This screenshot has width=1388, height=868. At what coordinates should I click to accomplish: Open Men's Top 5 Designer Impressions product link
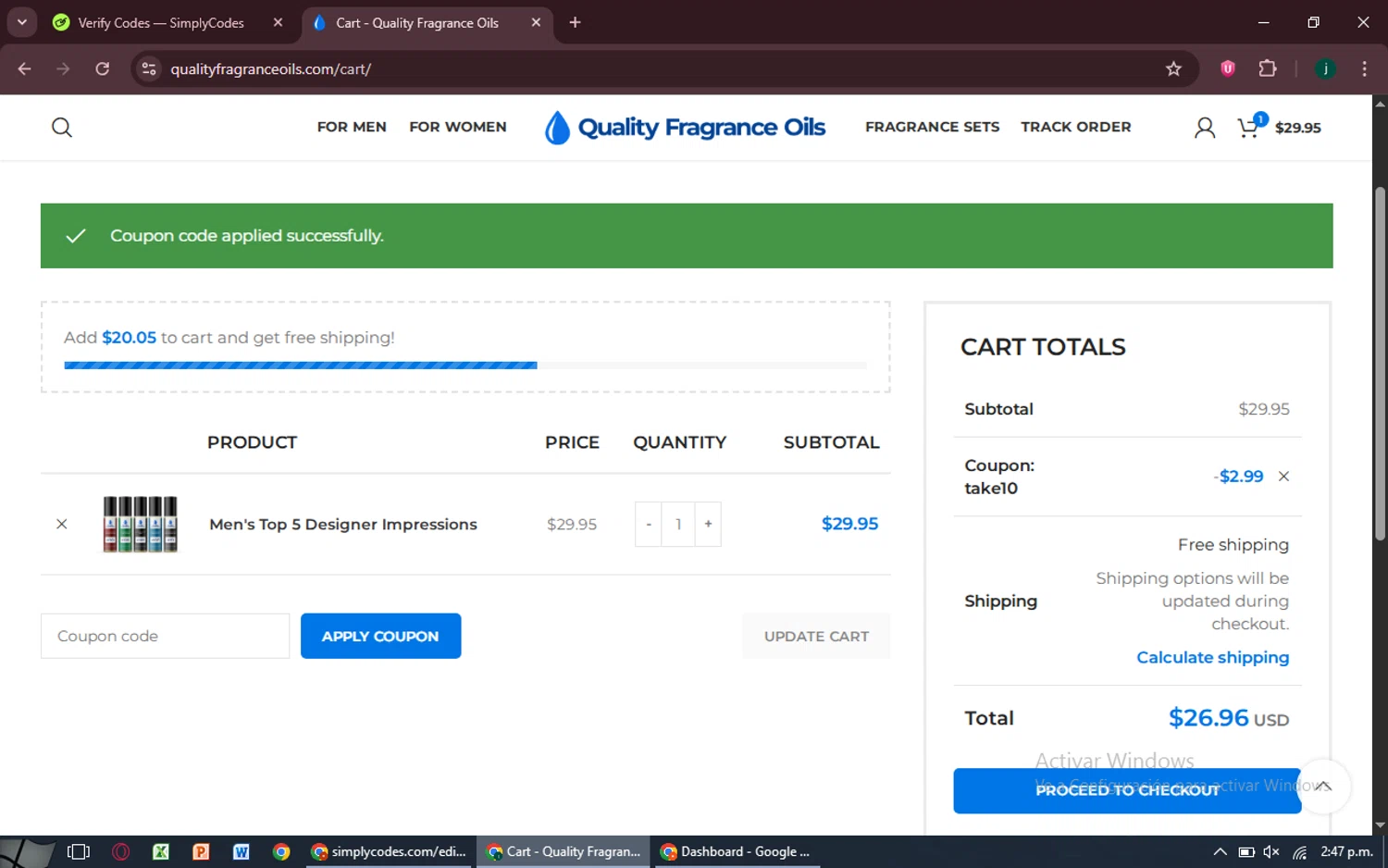343,524
